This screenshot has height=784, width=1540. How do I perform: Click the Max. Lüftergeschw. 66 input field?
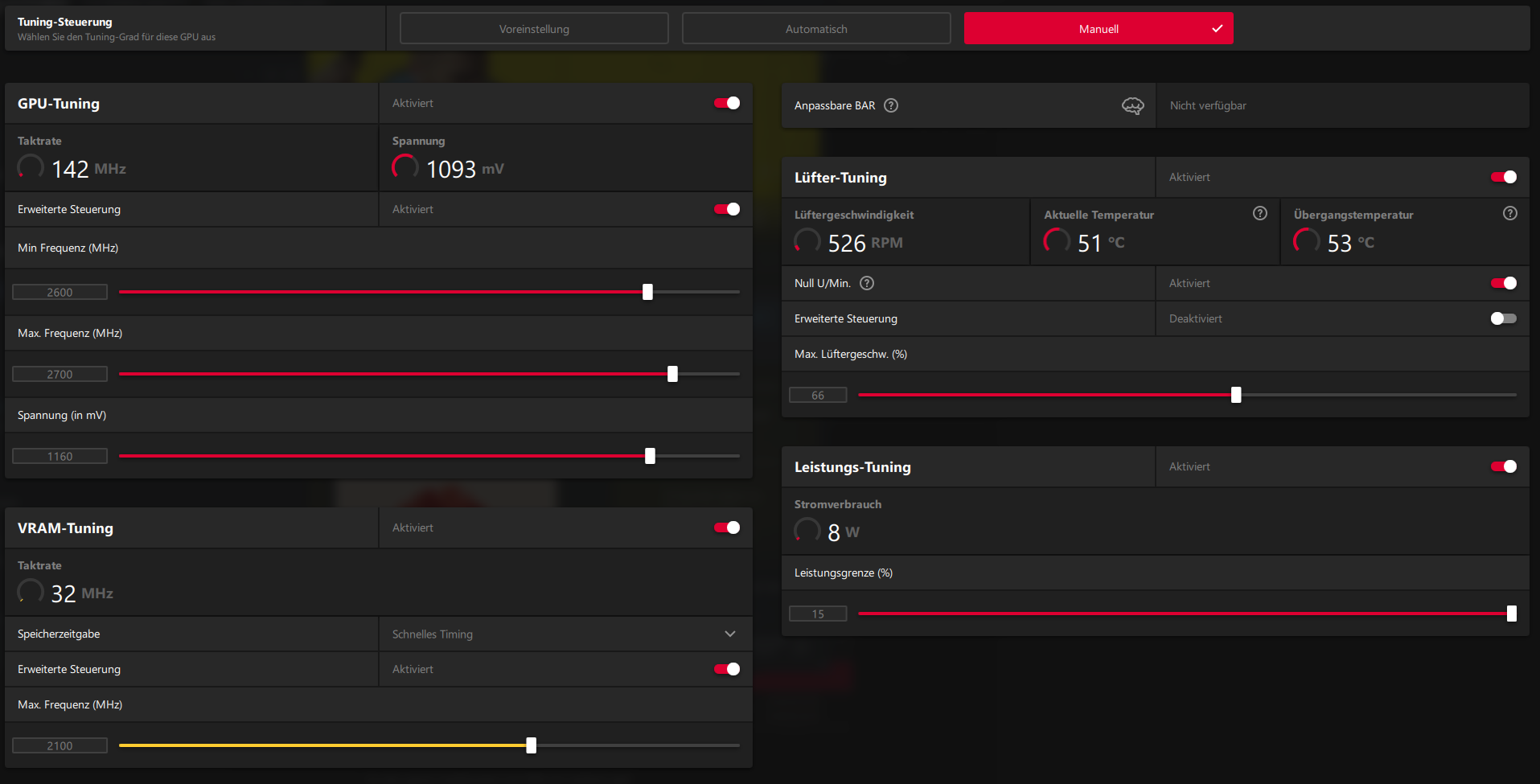pos(818,395)
